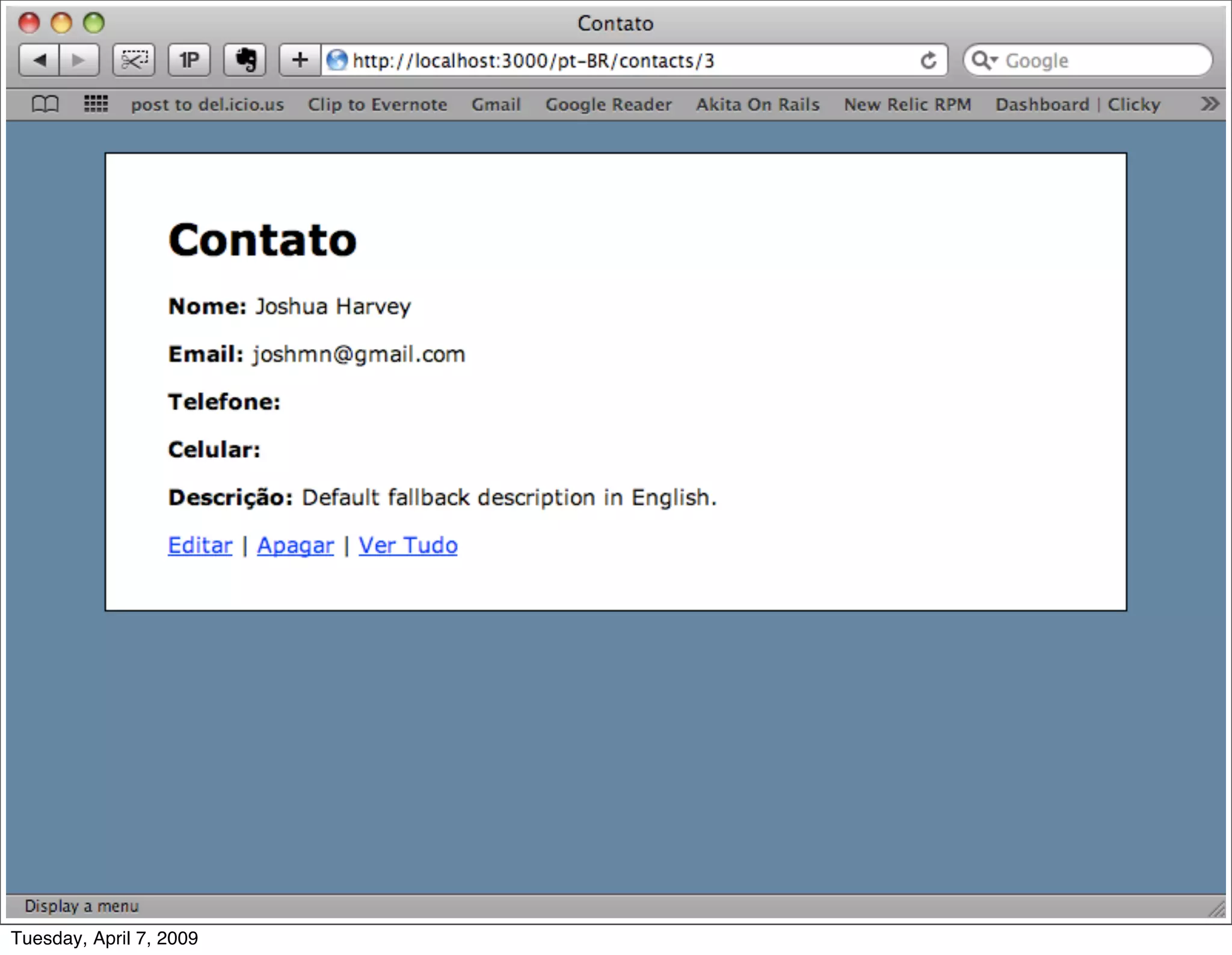Follow the Ver Tudo link

coord(408,545)
